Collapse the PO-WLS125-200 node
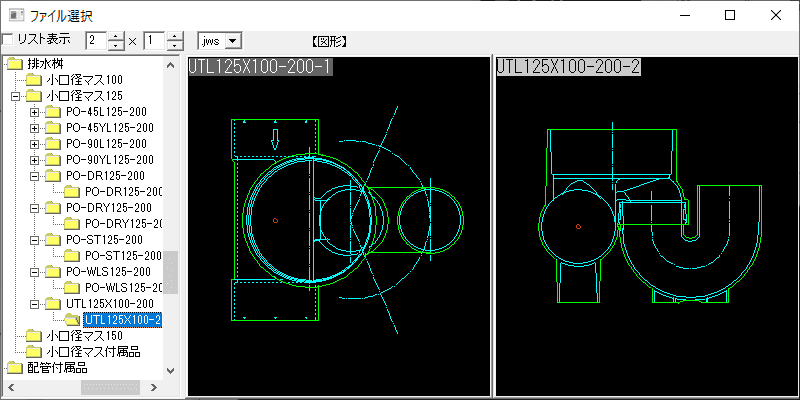Screen dimensions: 800x400 tap(34, 271)
